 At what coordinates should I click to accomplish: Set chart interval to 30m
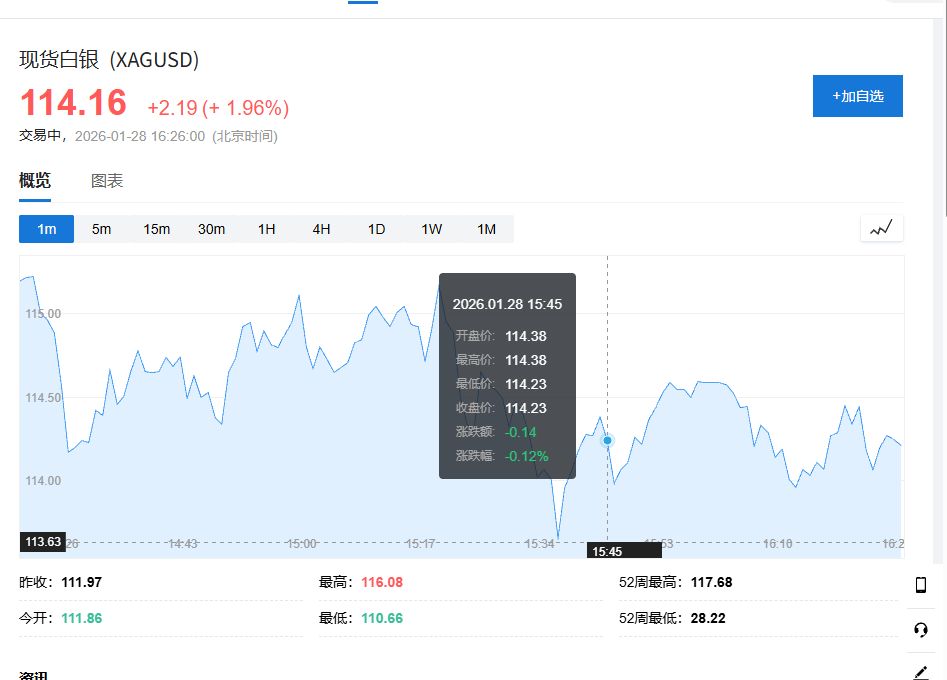tap(212, 229)
